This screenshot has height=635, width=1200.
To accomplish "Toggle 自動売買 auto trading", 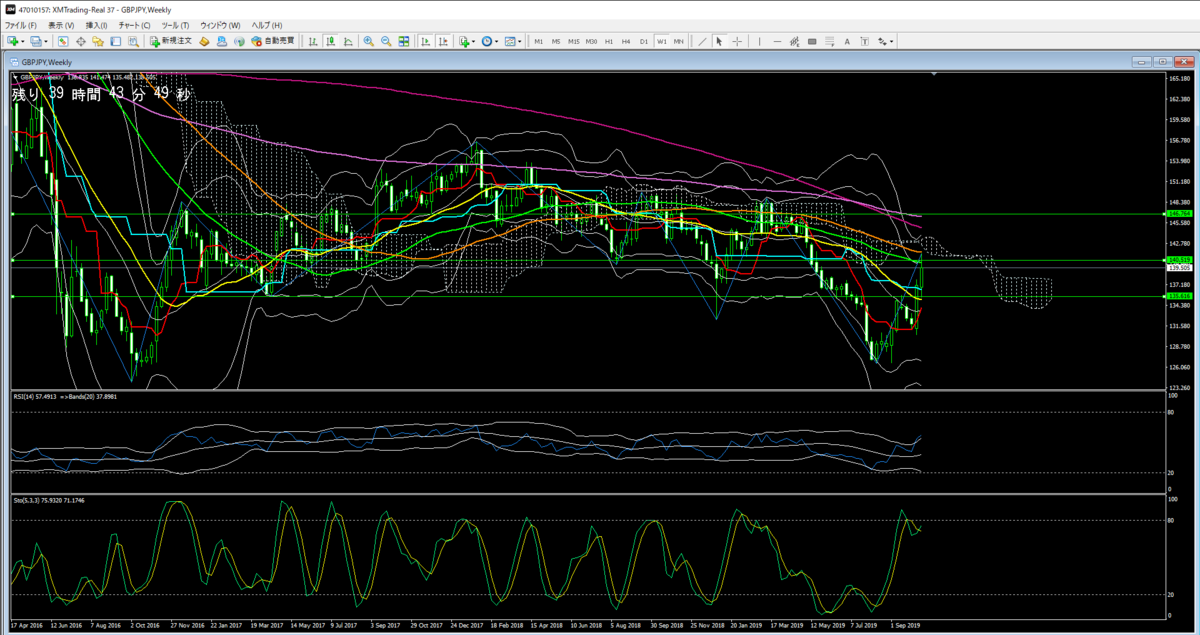I will pos(273,41).
